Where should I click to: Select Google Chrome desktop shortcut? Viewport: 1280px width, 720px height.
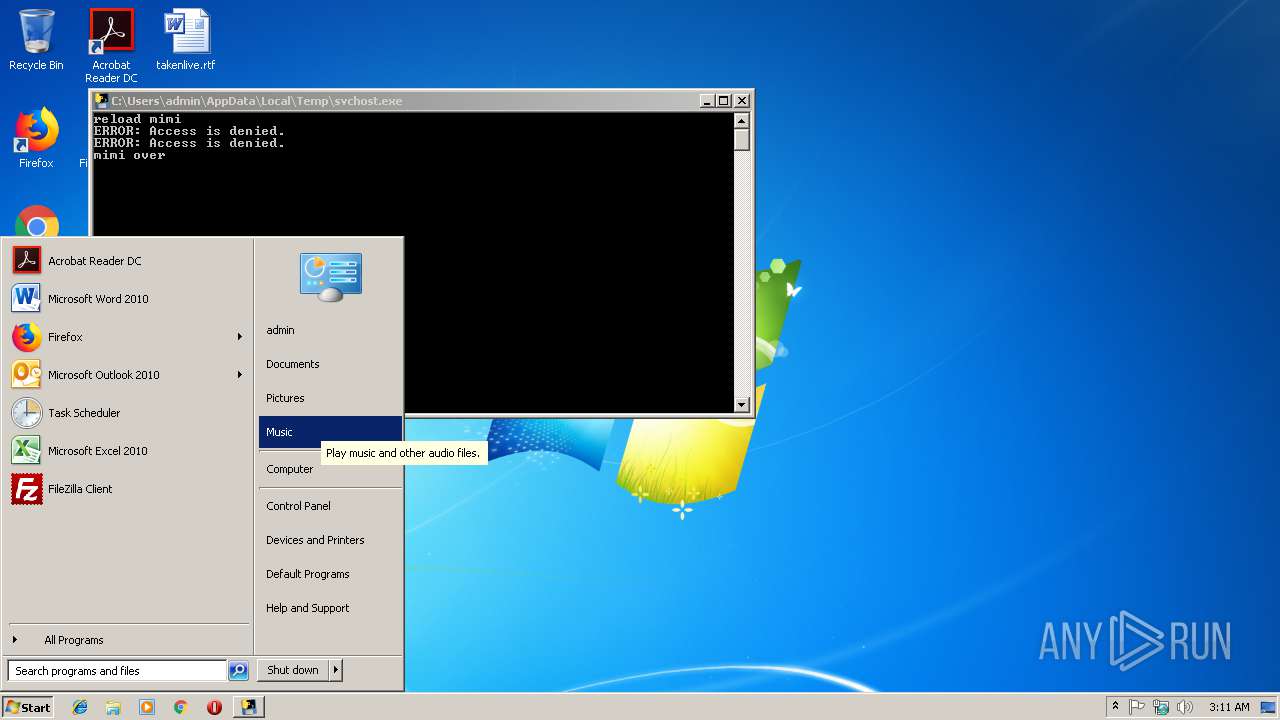tap(36, 222)
